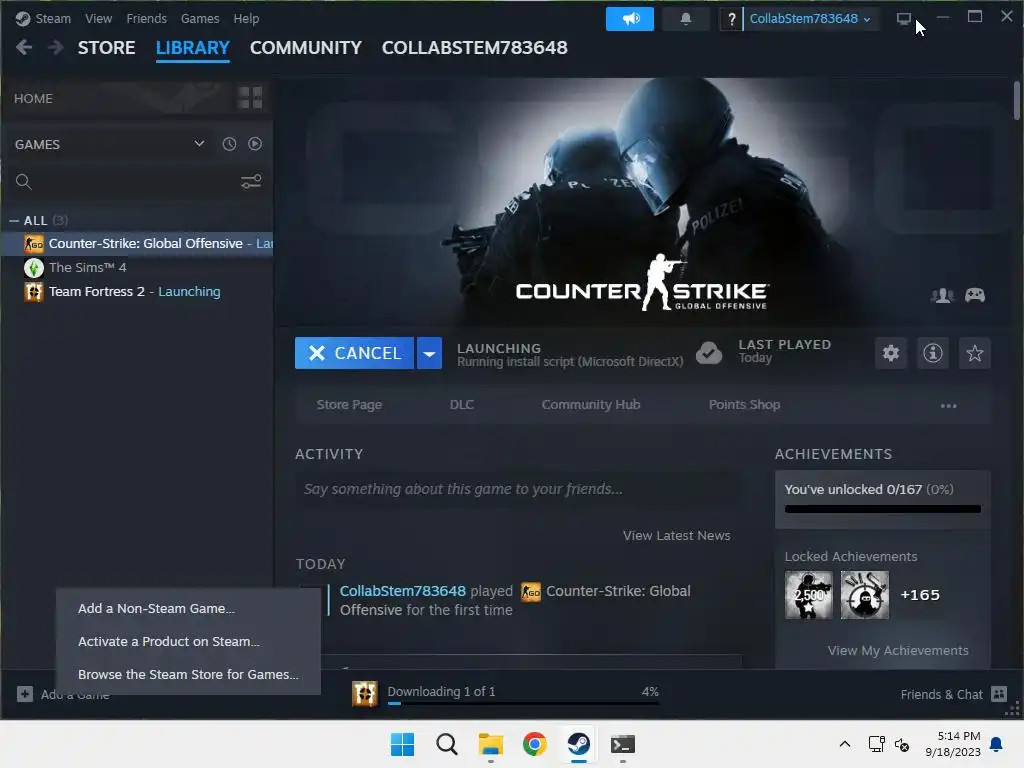The height and width of the screenshot is (768, 1024).
Task: Click View Latest News
Action: [677, 536]
